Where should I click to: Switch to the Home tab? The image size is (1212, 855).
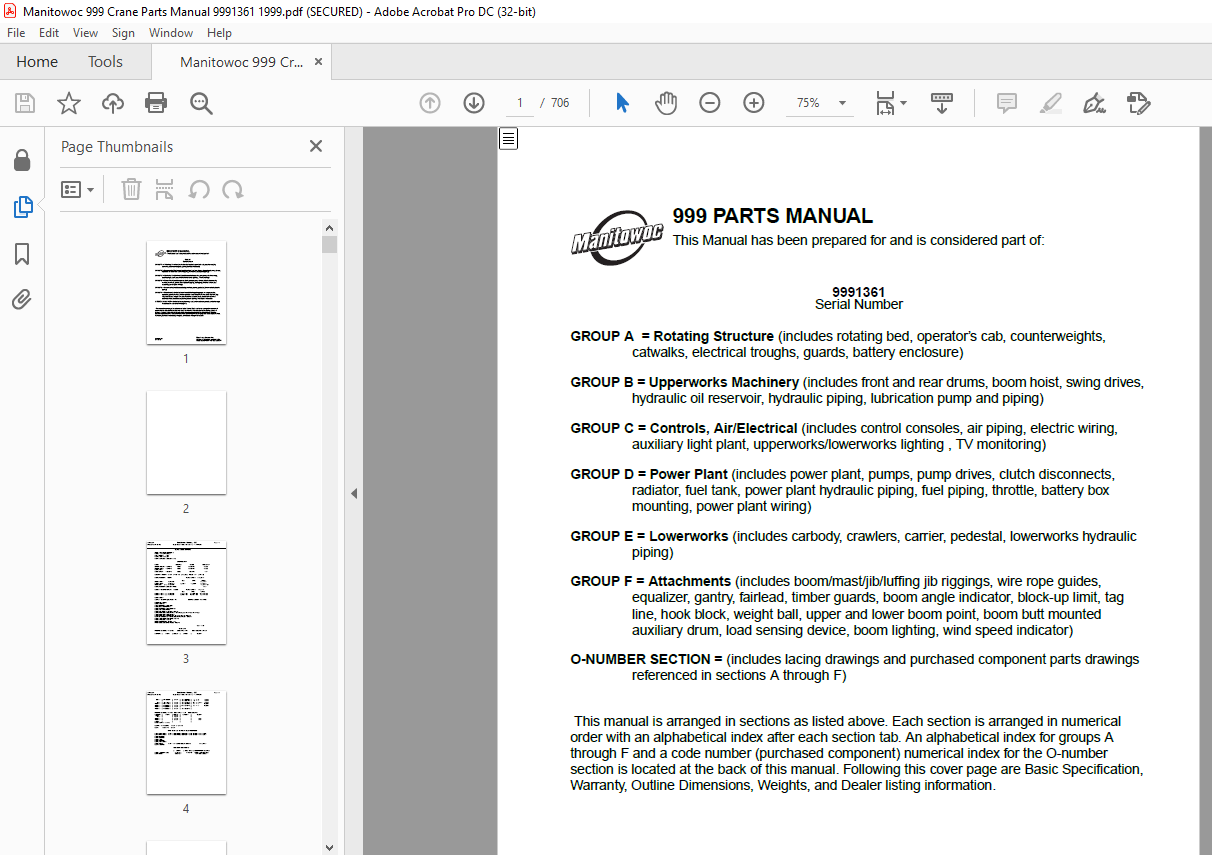click(37, 62)
